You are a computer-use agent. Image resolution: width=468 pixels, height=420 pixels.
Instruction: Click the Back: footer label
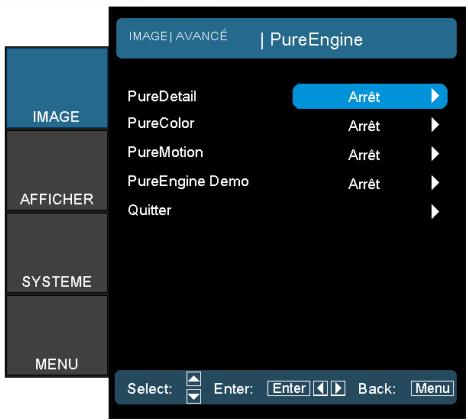pos(377,389)
